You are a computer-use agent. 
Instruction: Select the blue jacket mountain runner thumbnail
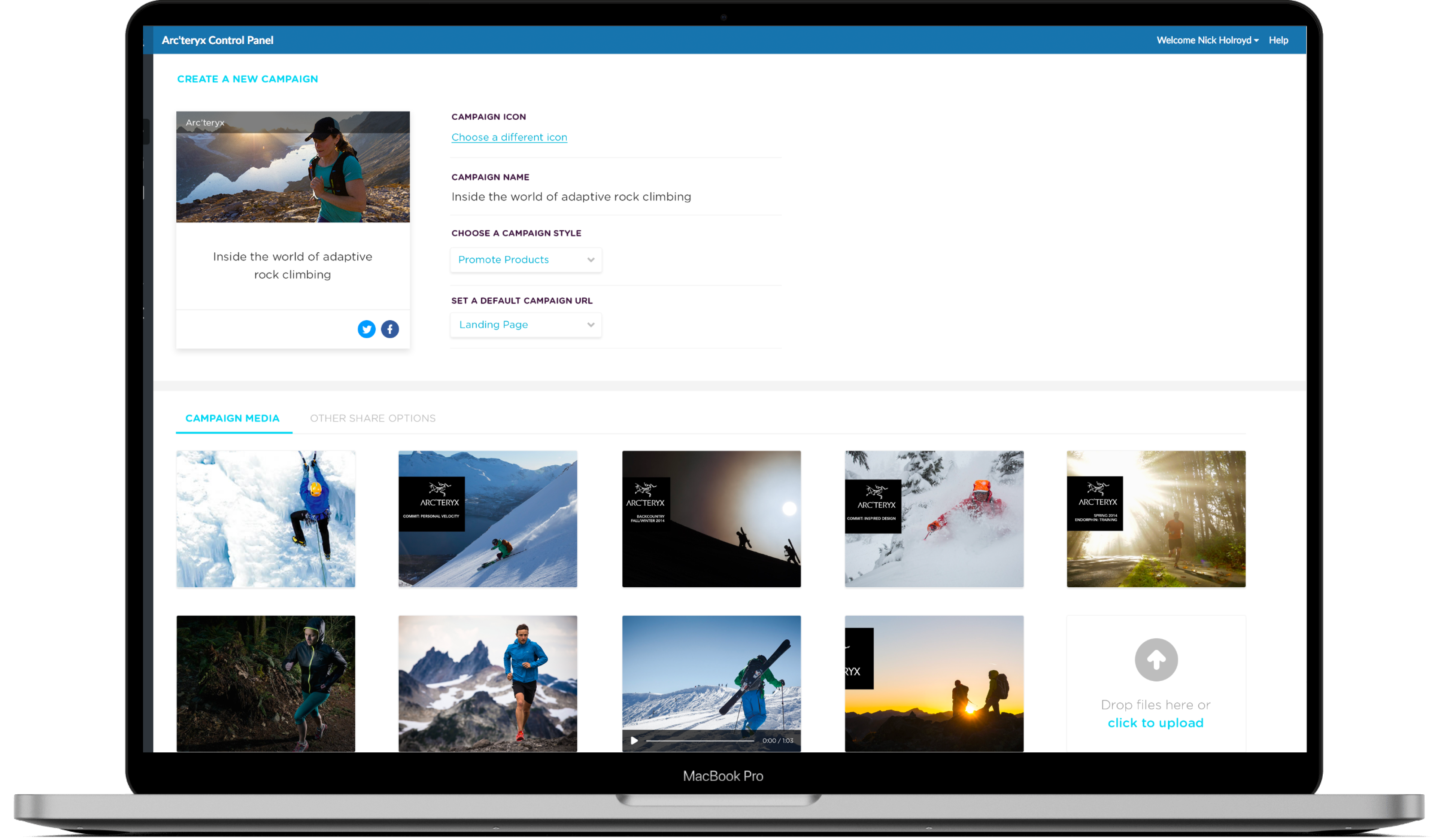pos(487,683)
